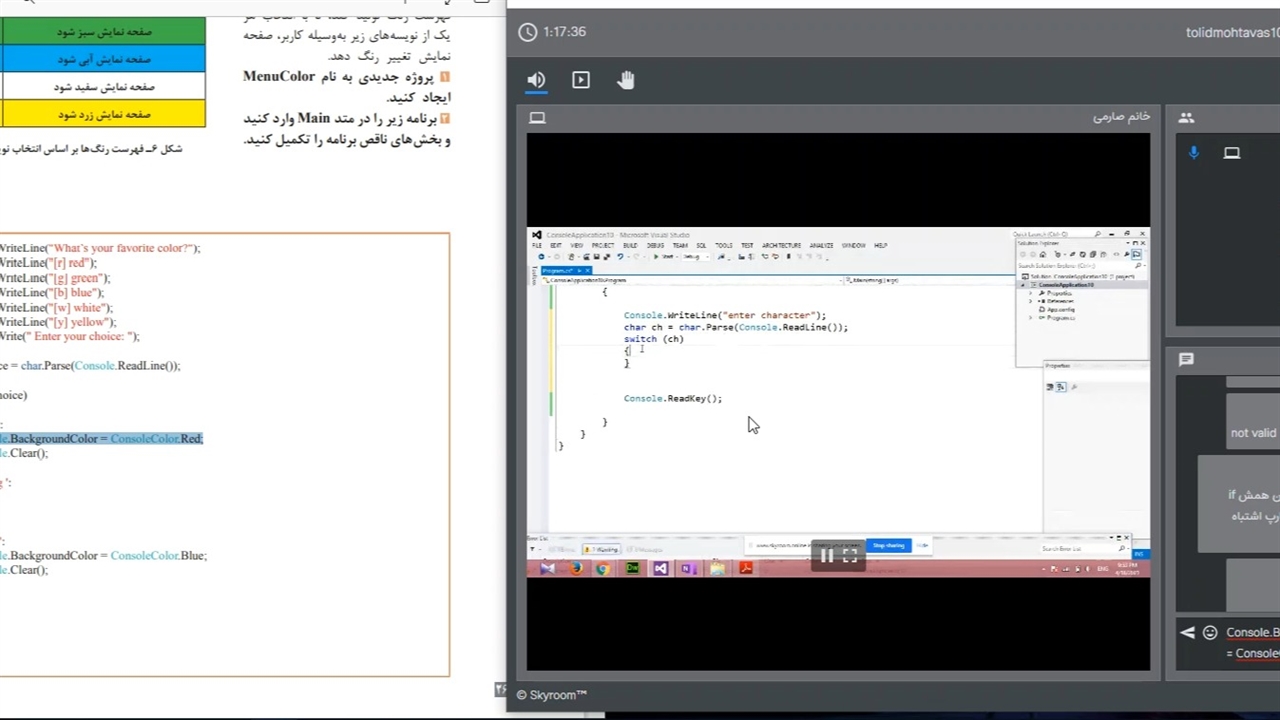Click the screen share panel laptop icon

[x=537, y=118]
